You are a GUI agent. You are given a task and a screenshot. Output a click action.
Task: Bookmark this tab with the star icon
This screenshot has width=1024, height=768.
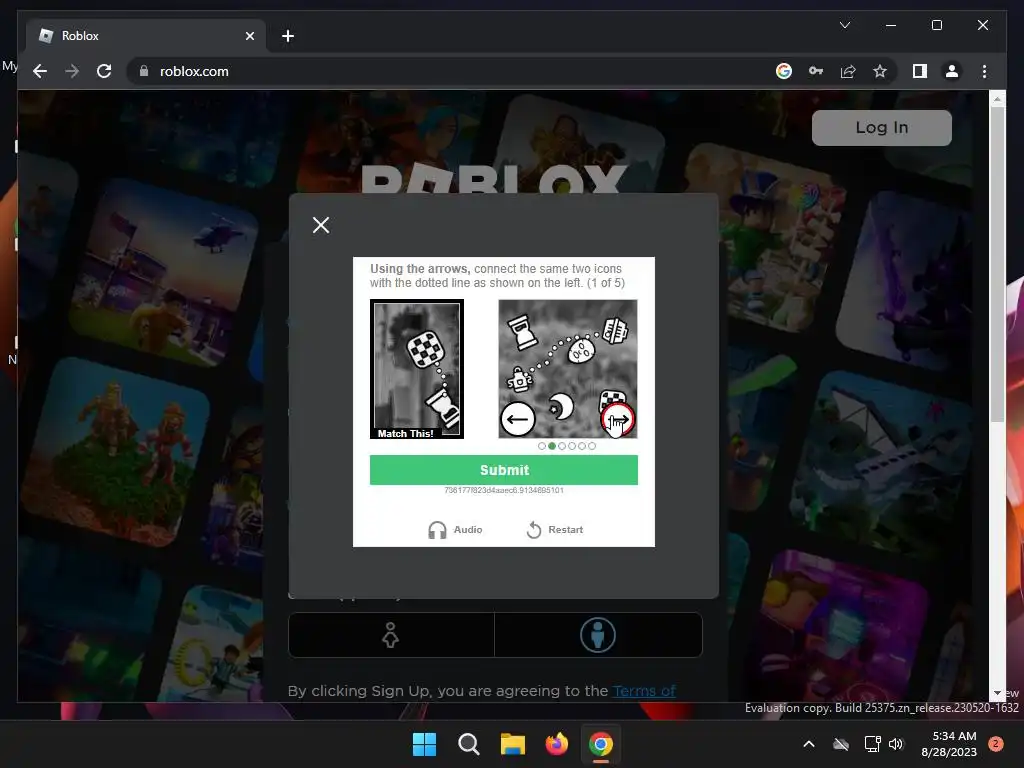tap(880, 71)
